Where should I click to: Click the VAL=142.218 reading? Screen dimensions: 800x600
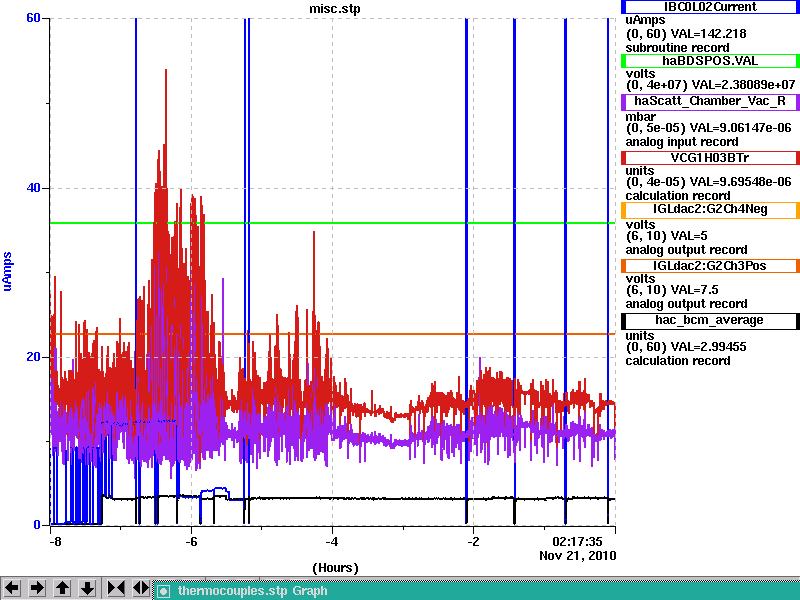pyautogui.click(x=708, y=34)
